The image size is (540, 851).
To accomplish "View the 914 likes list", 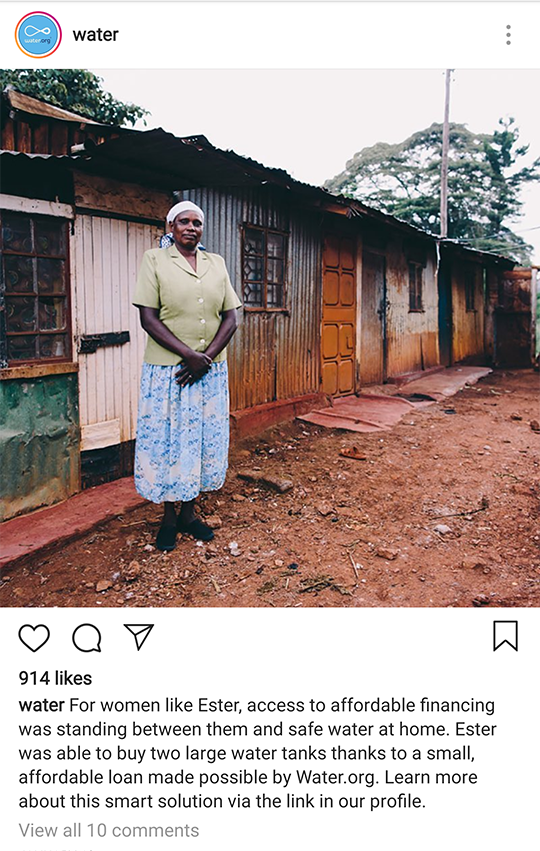I will point(55,678).
